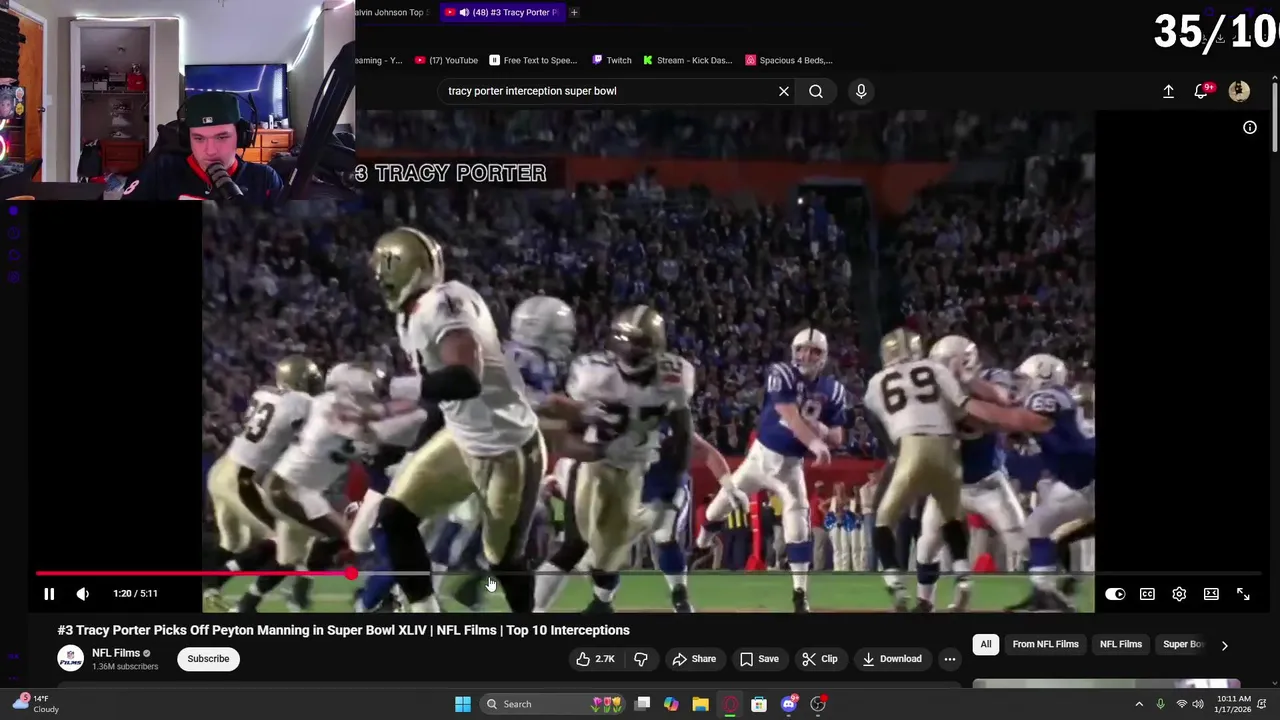Open more actions three-dot menu
Viewport: 1280px width, 720px height.
950,659
